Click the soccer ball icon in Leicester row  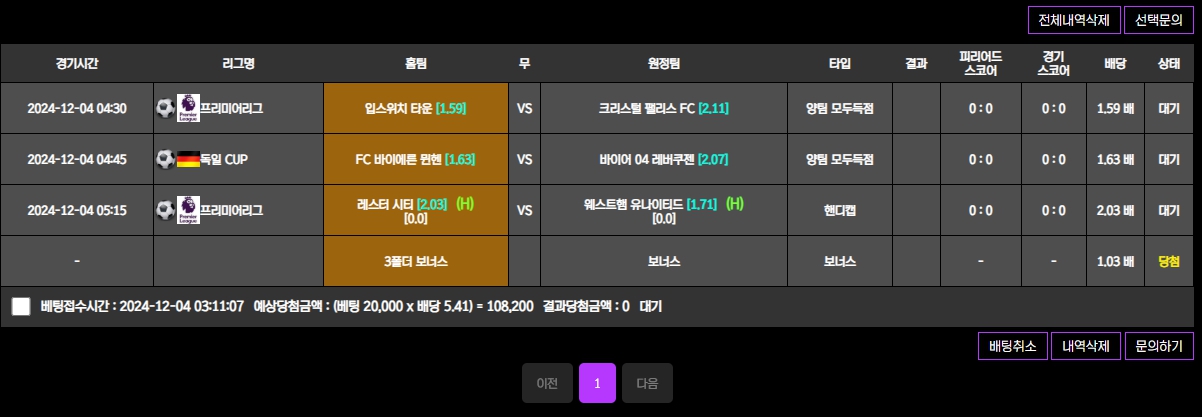tap(165, 210)
